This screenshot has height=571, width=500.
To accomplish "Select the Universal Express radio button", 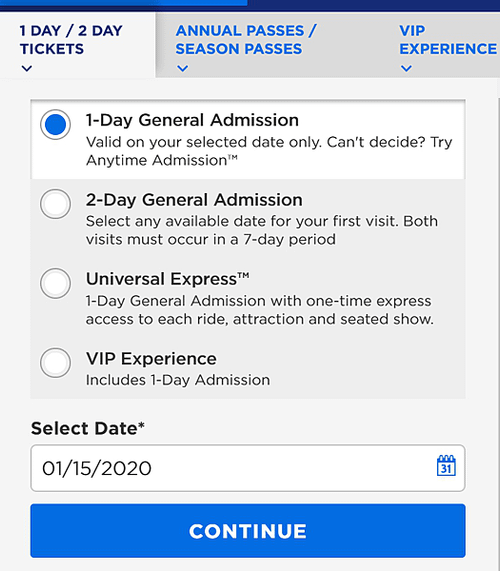I will click(55, 283).
